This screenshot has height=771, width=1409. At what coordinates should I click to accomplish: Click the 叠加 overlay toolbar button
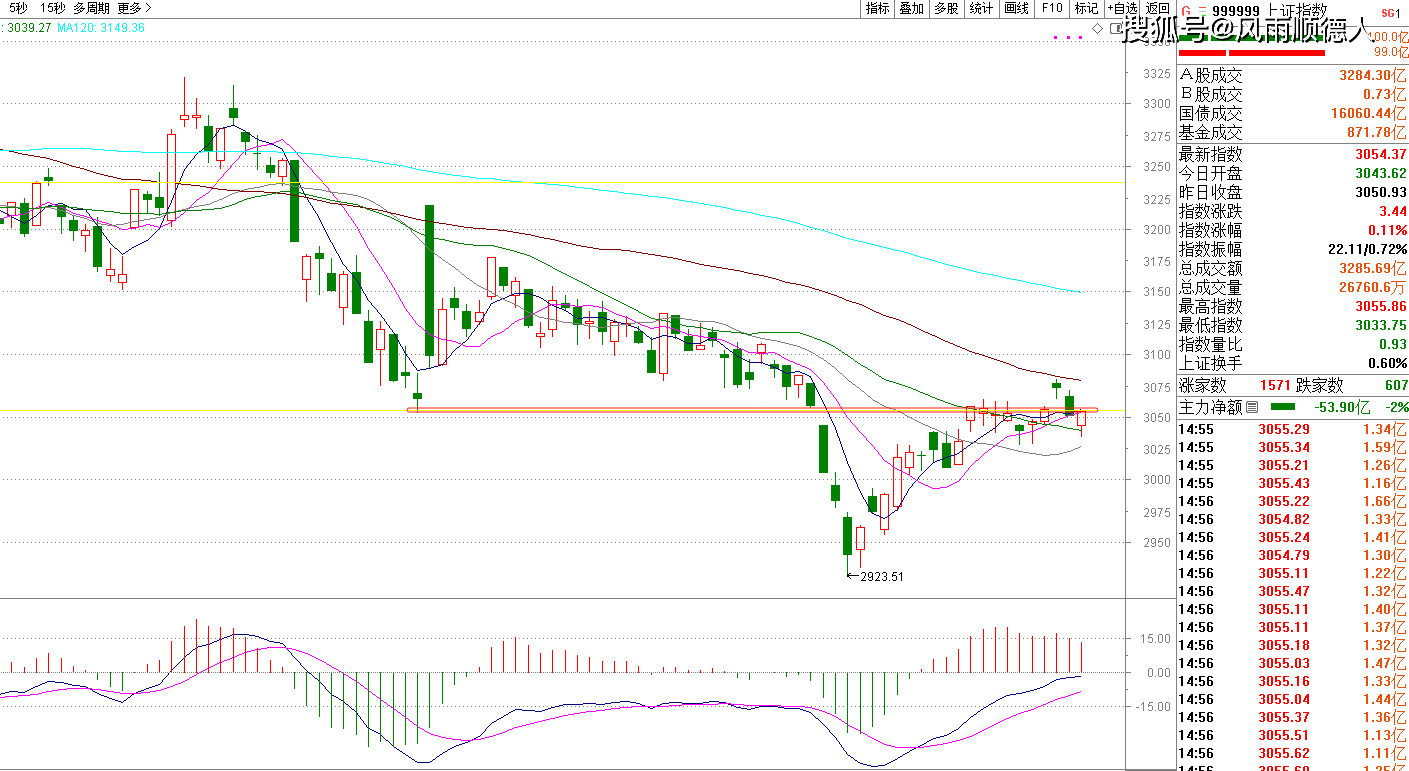pos(912,8)
